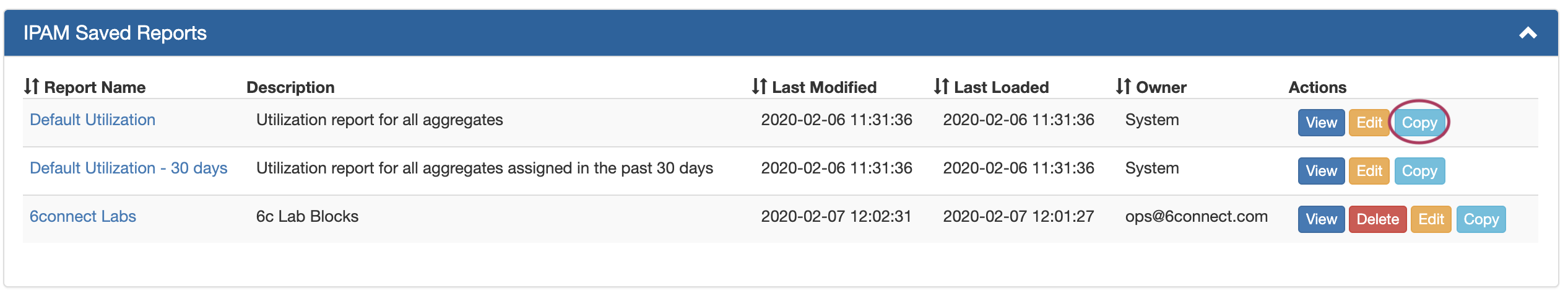Copy the 6connect Labs report

click(1481, 219)
